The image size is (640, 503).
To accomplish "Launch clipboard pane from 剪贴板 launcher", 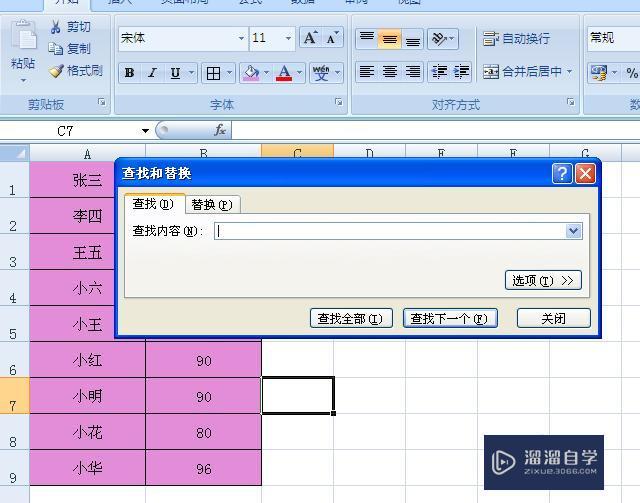I will [x=102, y=102].
